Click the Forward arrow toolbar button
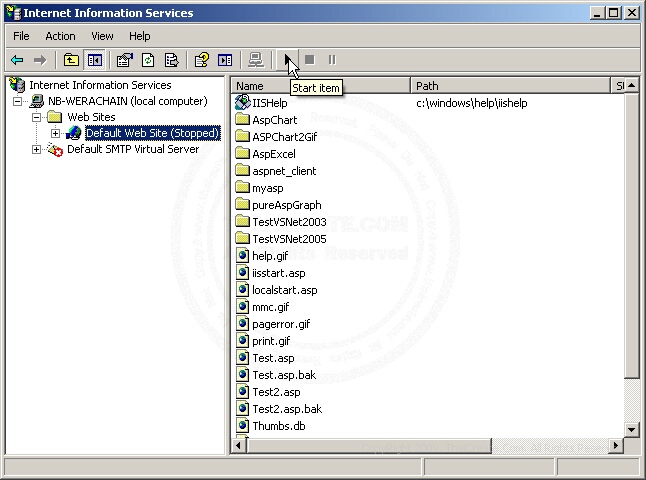Viewport: 646px width, 480px height. 40,60
